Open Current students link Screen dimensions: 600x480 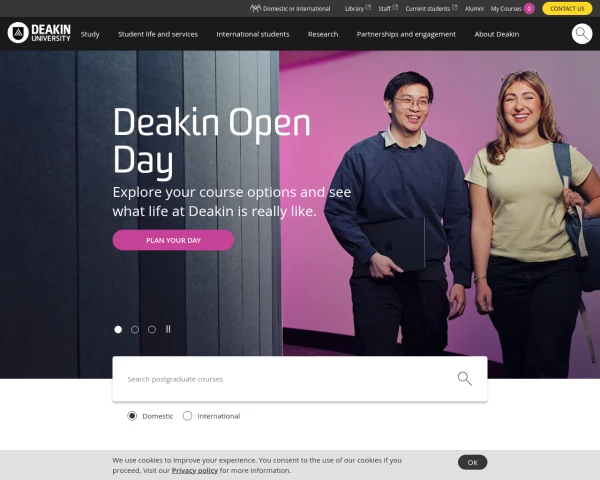coord(431,8)
